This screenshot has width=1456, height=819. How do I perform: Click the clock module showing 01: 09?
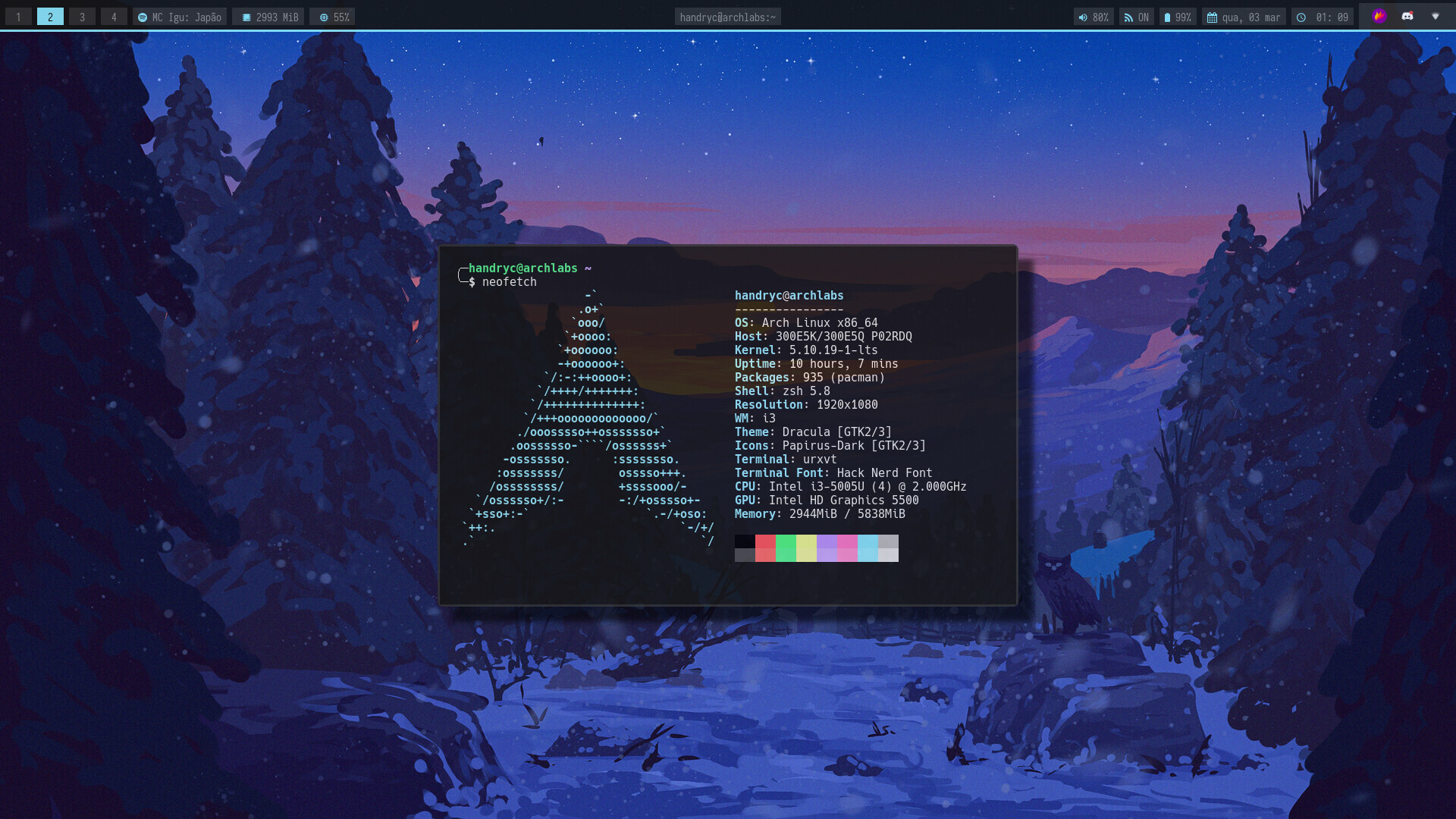pyautogui.click(x=1323, y=17)
